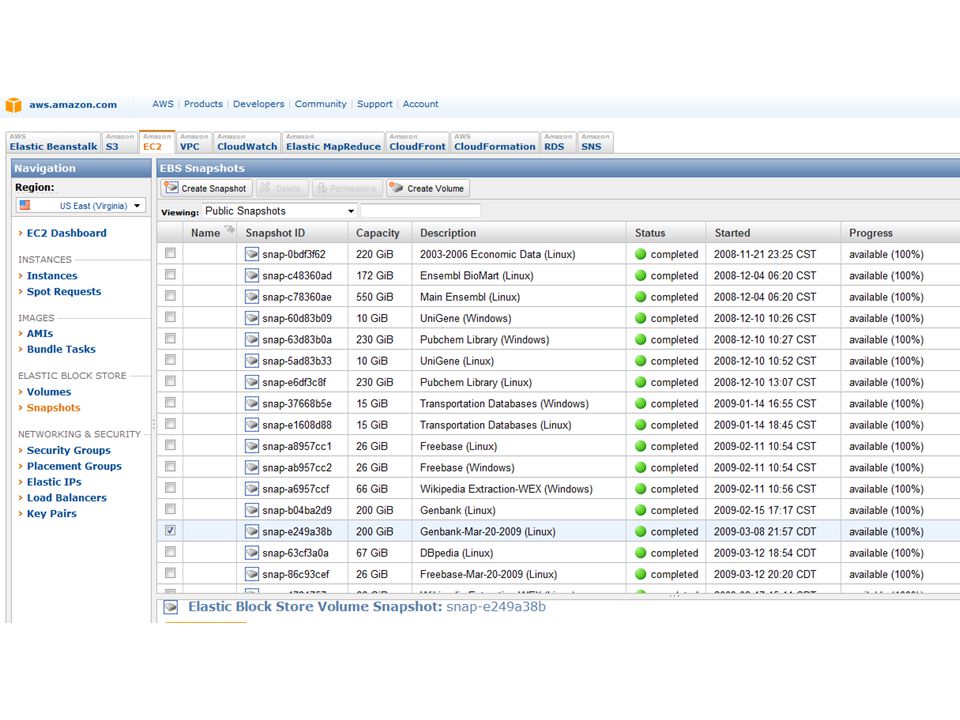
Task: Check the box for snap-0bdf3f62
Action: click(170, 253)
